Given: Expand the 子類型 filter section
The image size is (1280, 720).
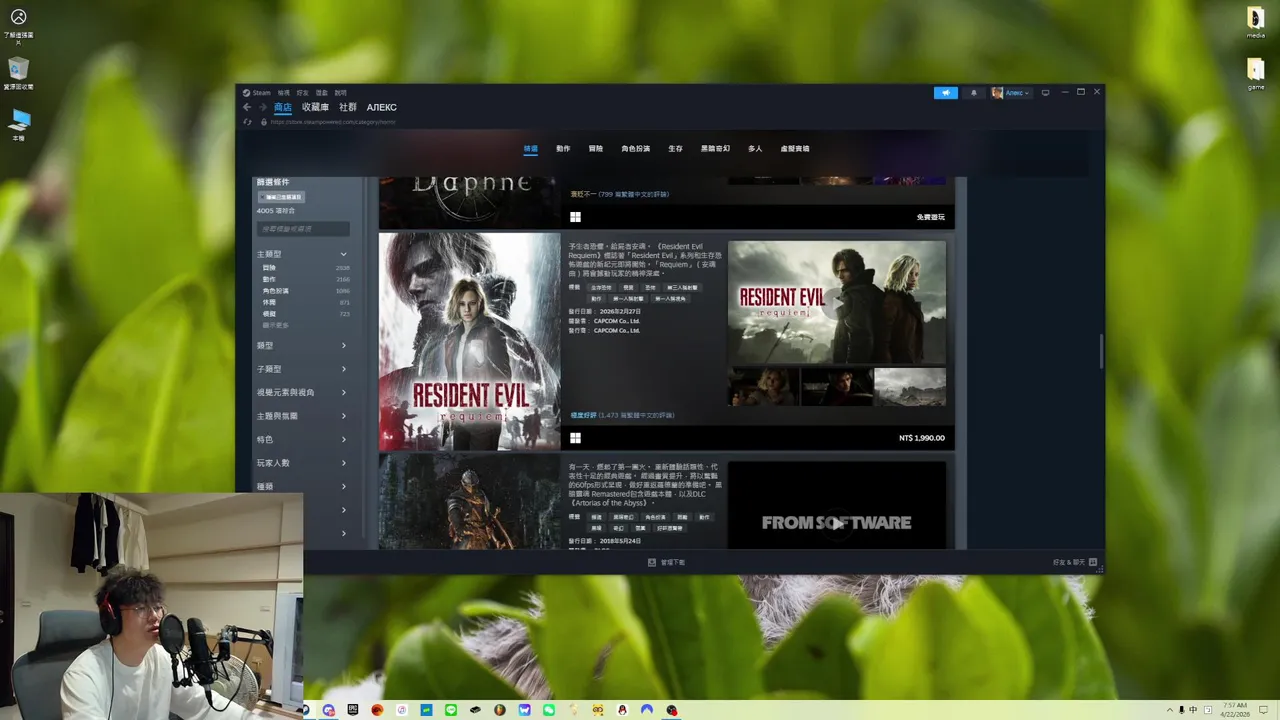Looking at the screenshot, I should [302, 369].
